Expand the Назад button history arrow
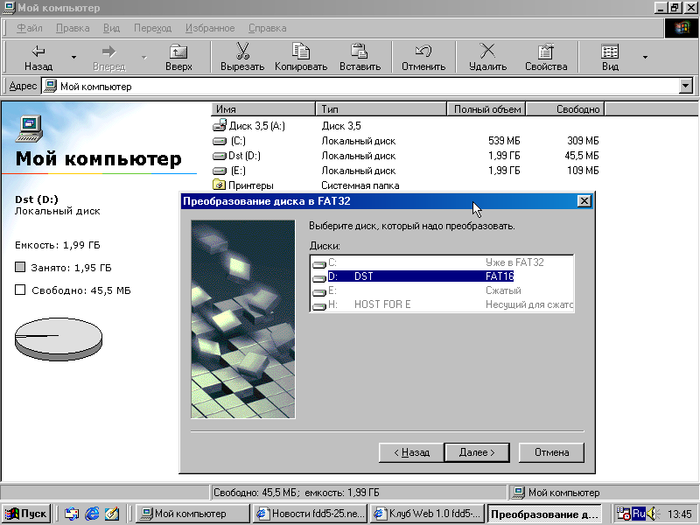 click(74, 58)
